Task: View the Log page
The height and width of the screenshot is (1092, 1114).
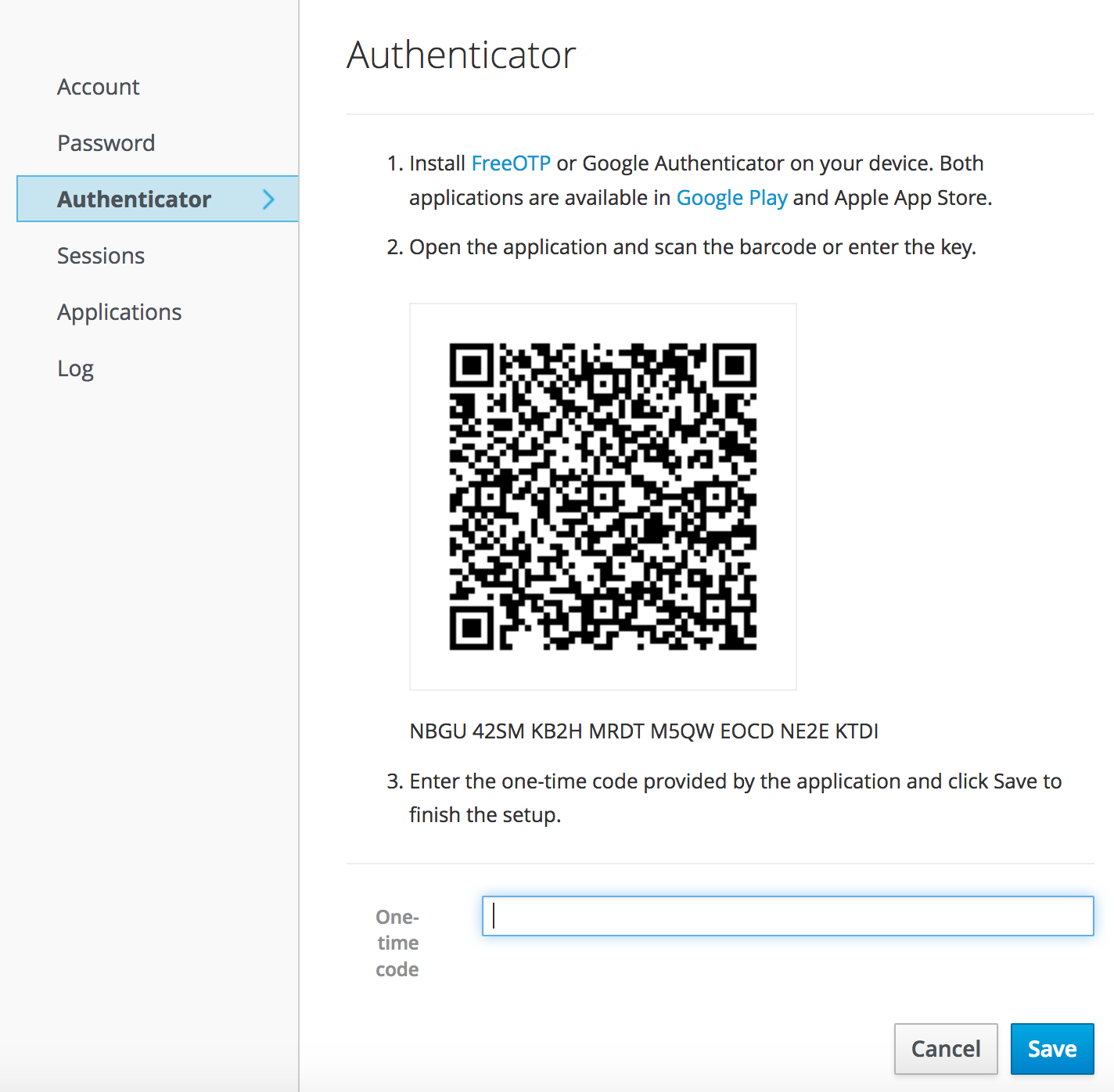Action: coord(76,368)
